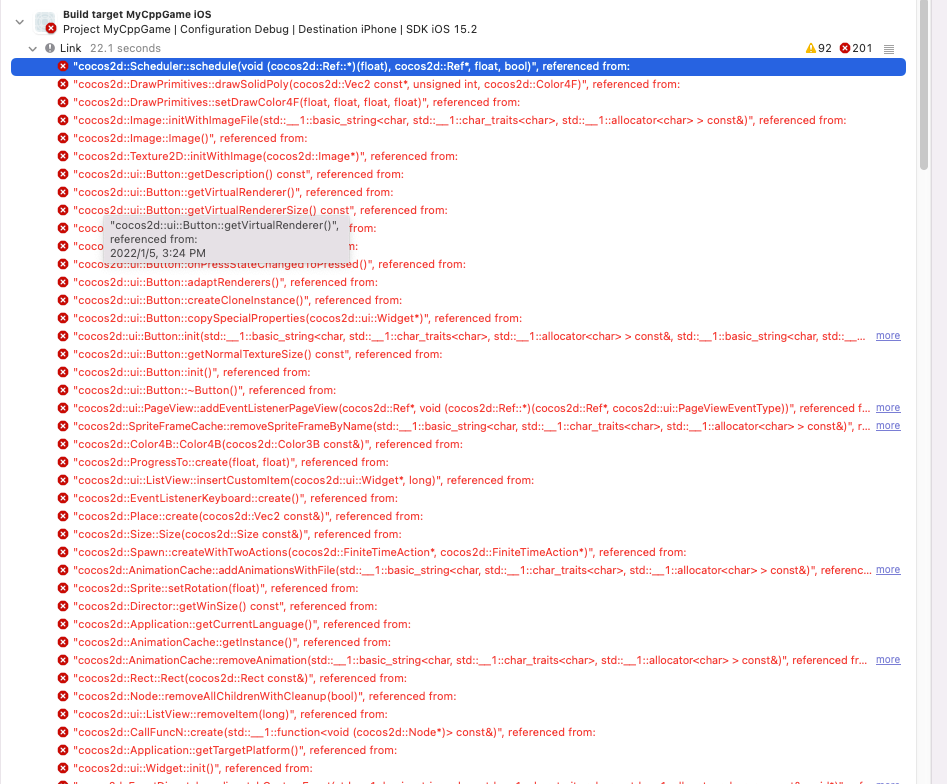Click the Project MyCppGame configuration summary line
Viewport: 947px width, 784px height.
(270, 29)
